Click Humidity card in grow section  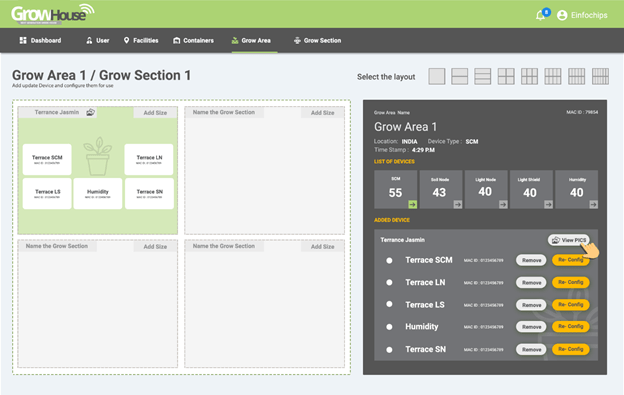point(98,194)
